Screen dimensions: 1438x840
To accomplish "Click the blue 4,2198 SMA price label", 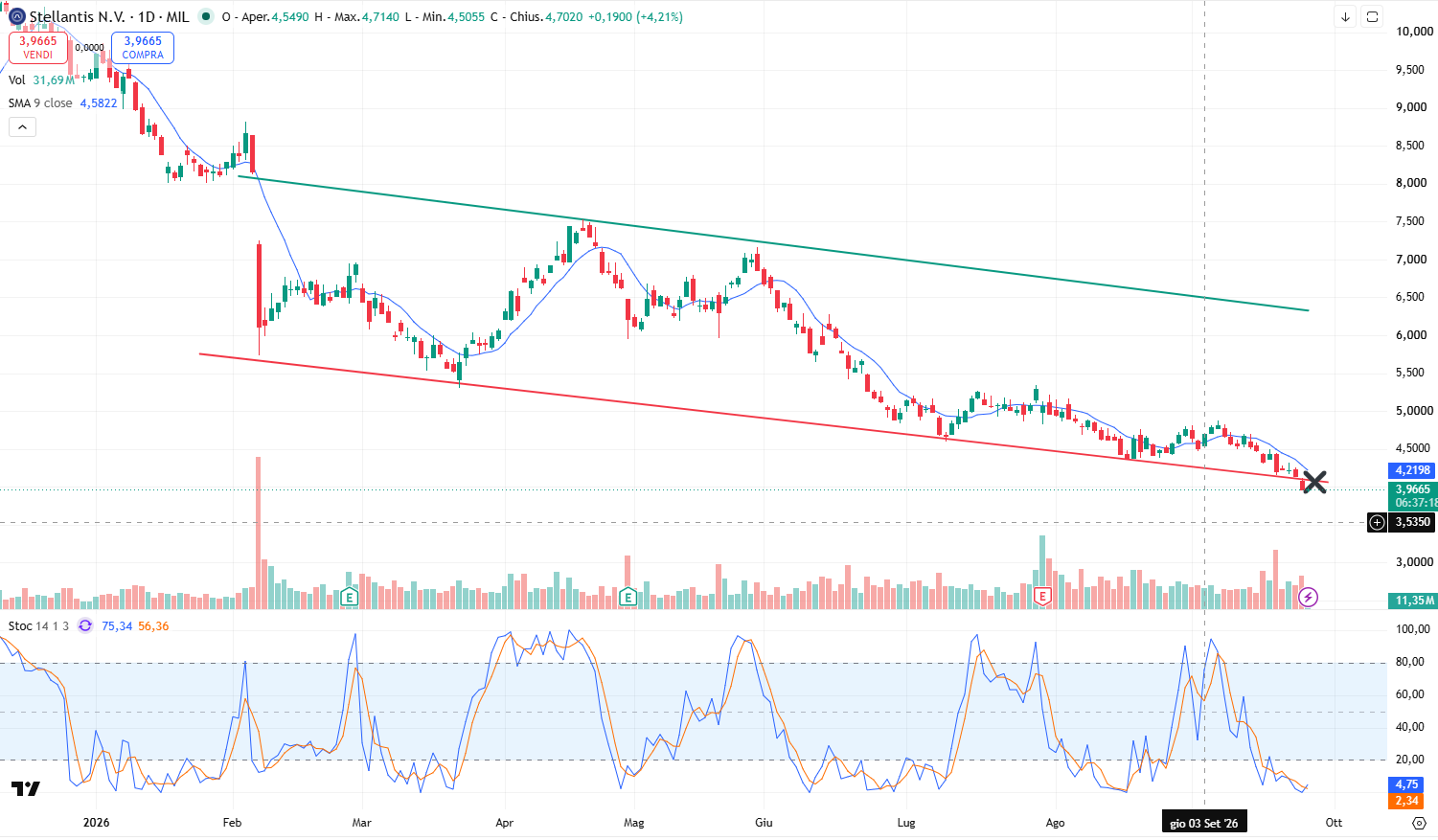I will coord(1412,470).
